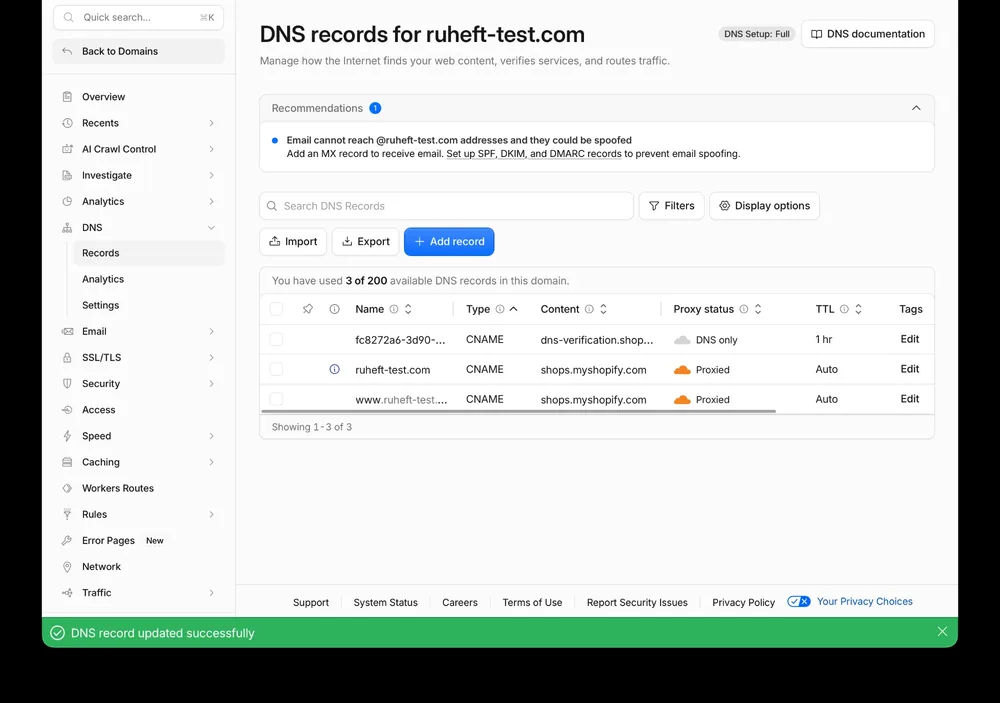Expand the Caching submenu arrow
The width and height of the screenshot is (1000, 703).
point(211,462)
